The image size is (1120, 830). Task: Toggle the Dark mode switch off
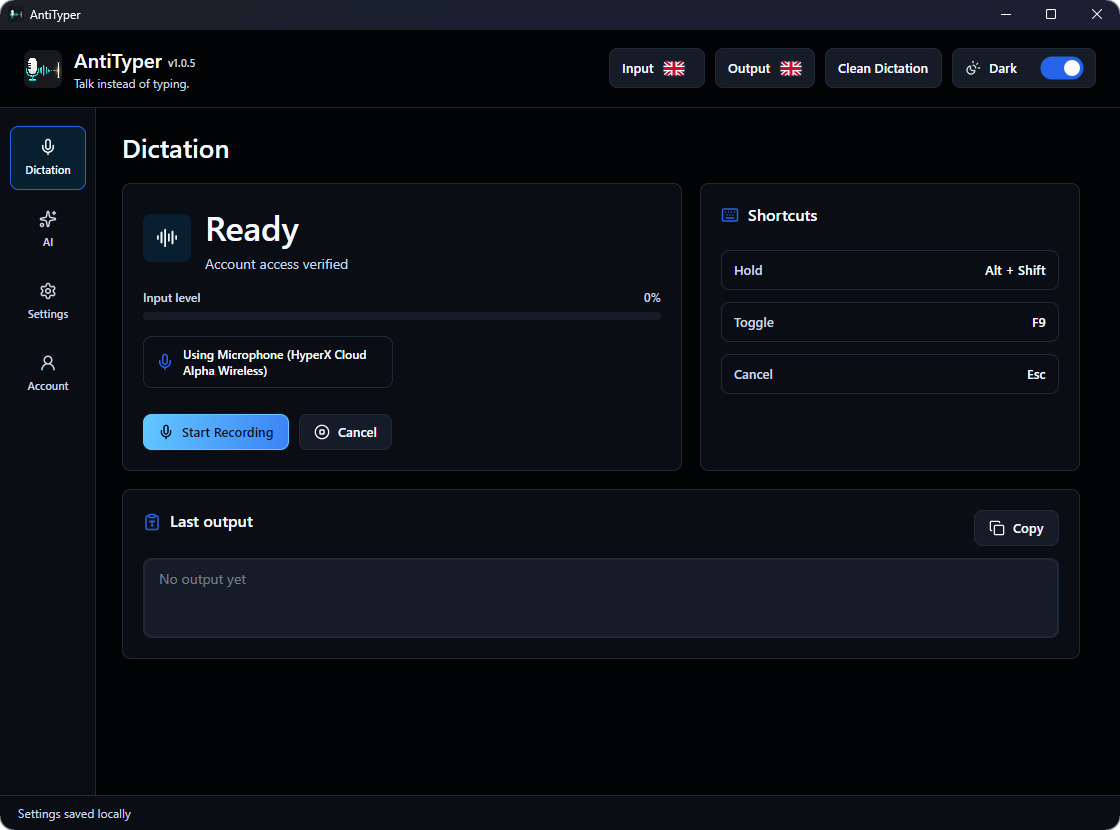1061,69
